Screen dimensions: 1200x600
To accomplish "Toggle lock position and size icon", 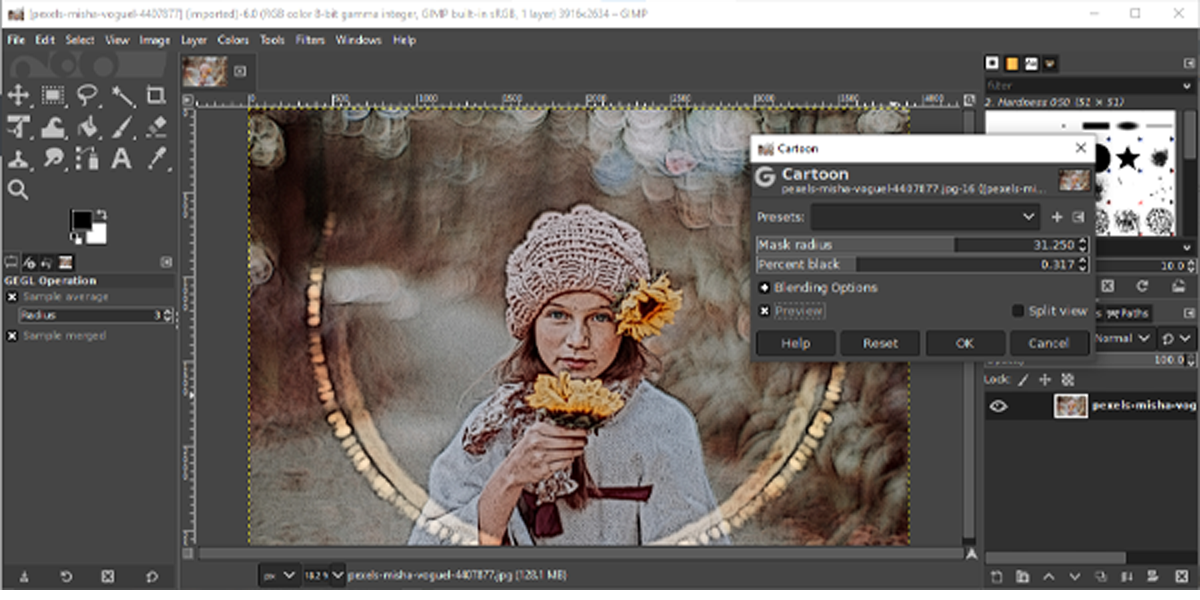I will point(1045,380).
